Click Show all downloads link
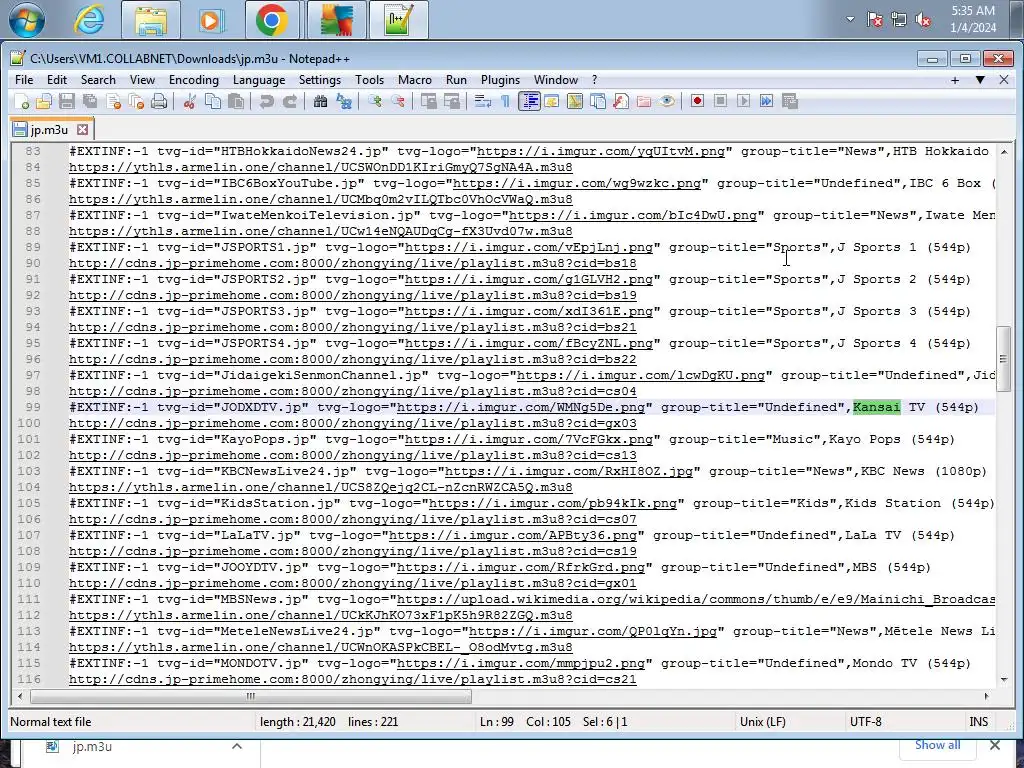The image size is (1024, 768). [937, 745]
